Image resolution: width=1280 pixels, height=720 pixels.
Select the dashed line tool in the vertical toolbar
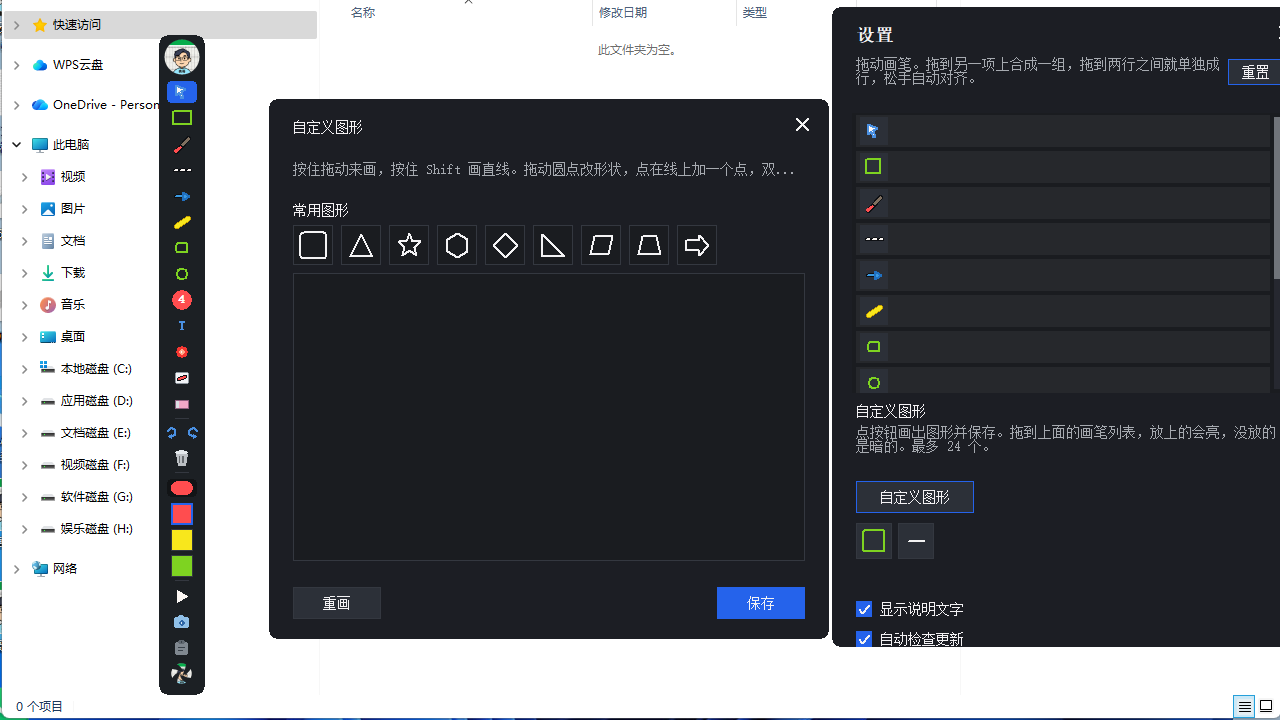point(182,171)
